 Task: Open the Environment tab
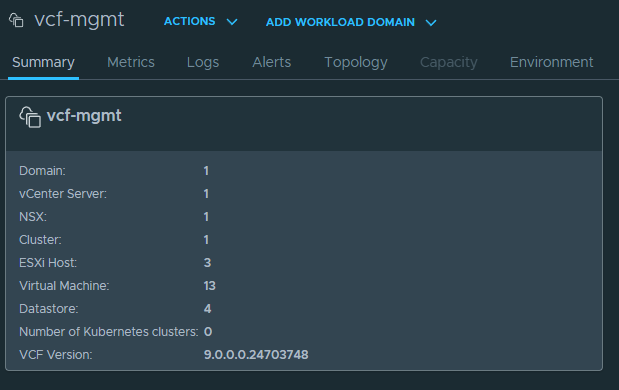click(x=551, y=62)
